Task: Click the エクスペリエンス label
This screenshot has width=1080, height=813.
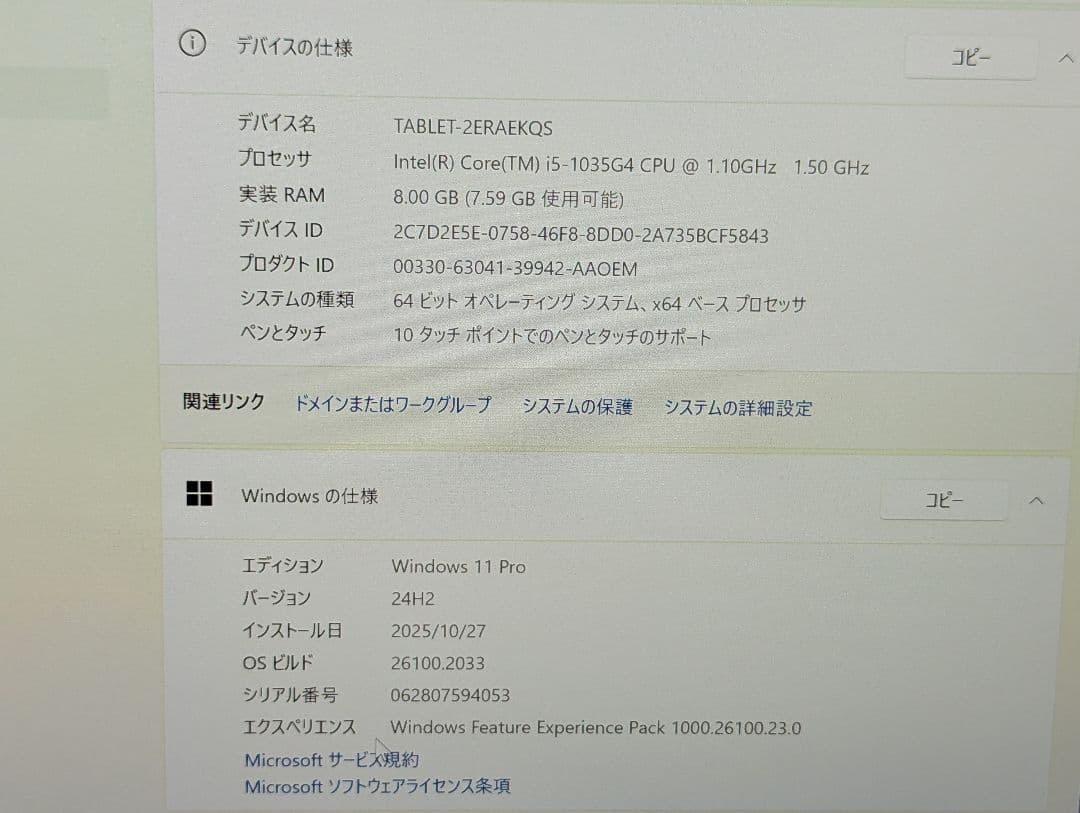Action: coord(299,727)
